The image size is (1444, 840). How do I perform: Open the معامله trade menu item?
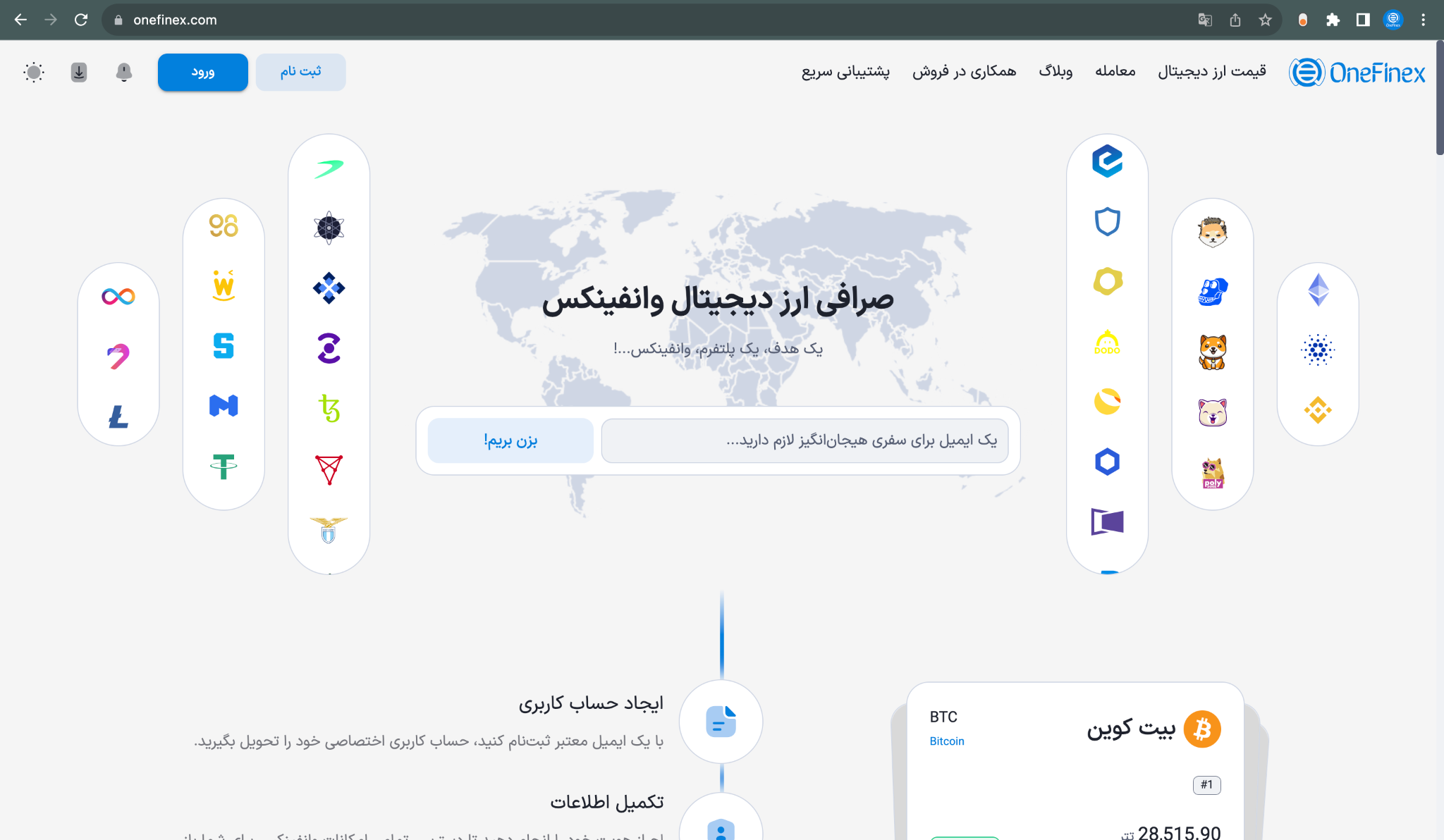tap(1115, 71)
